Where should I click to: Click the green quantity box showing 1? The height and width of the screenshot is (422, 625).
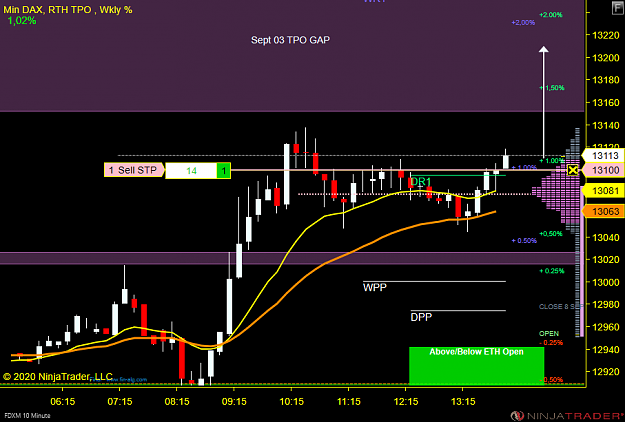click(224, 171)
